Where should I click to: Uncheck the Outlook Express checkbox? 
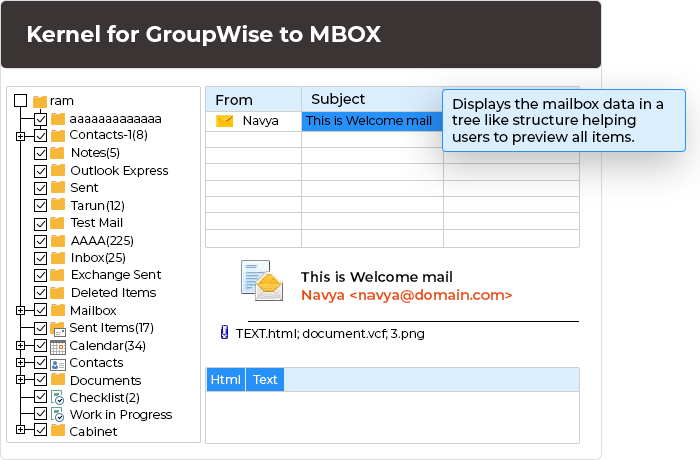tap(41, 171)
